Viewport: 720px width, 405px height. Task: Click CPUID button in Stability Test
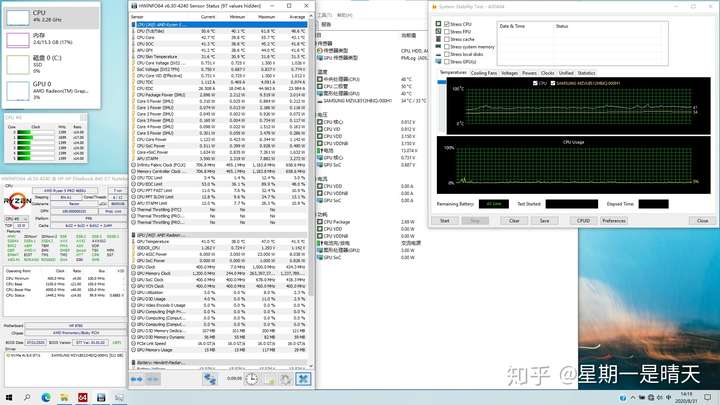point(583,221)
